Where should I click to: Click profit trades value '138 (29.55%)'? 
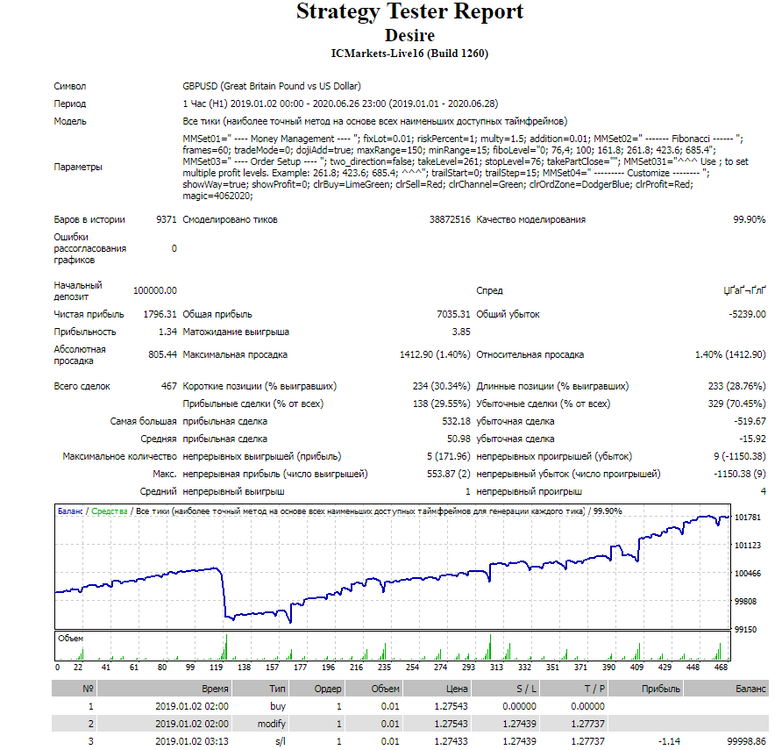[441, 403]
